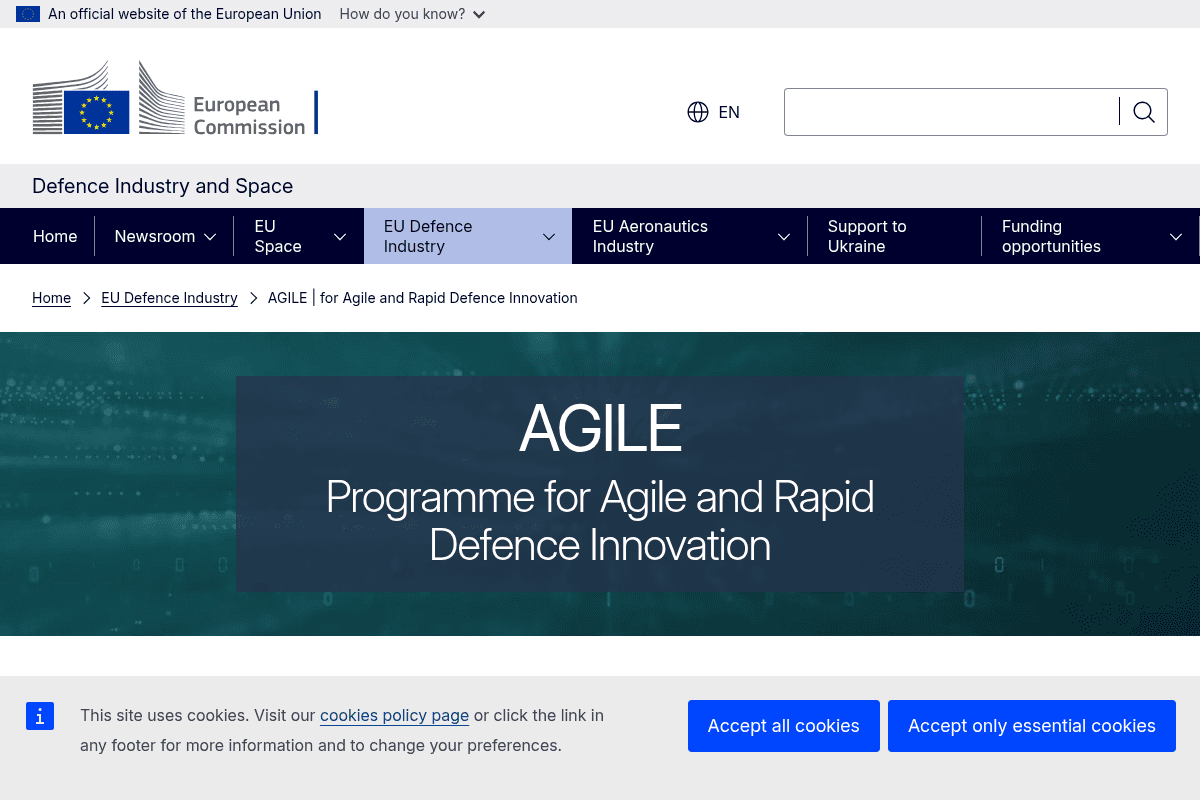Screen dimensions: 1200x800
Task: Expand the Funding opportunities submenu chevron
Action: click(x=1176, y=237)
